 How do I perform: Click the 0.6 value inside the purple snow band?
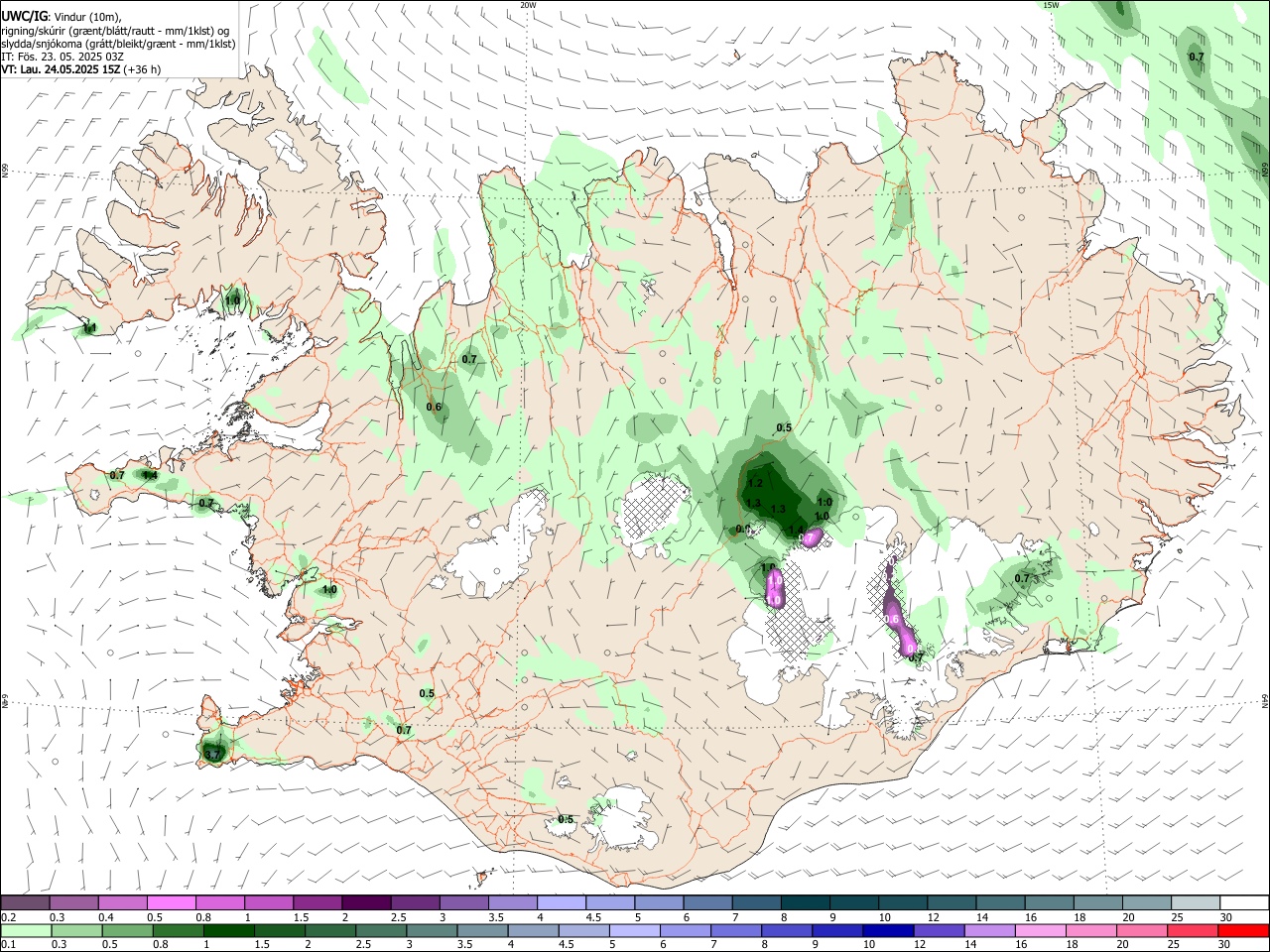tap(891, 619)
